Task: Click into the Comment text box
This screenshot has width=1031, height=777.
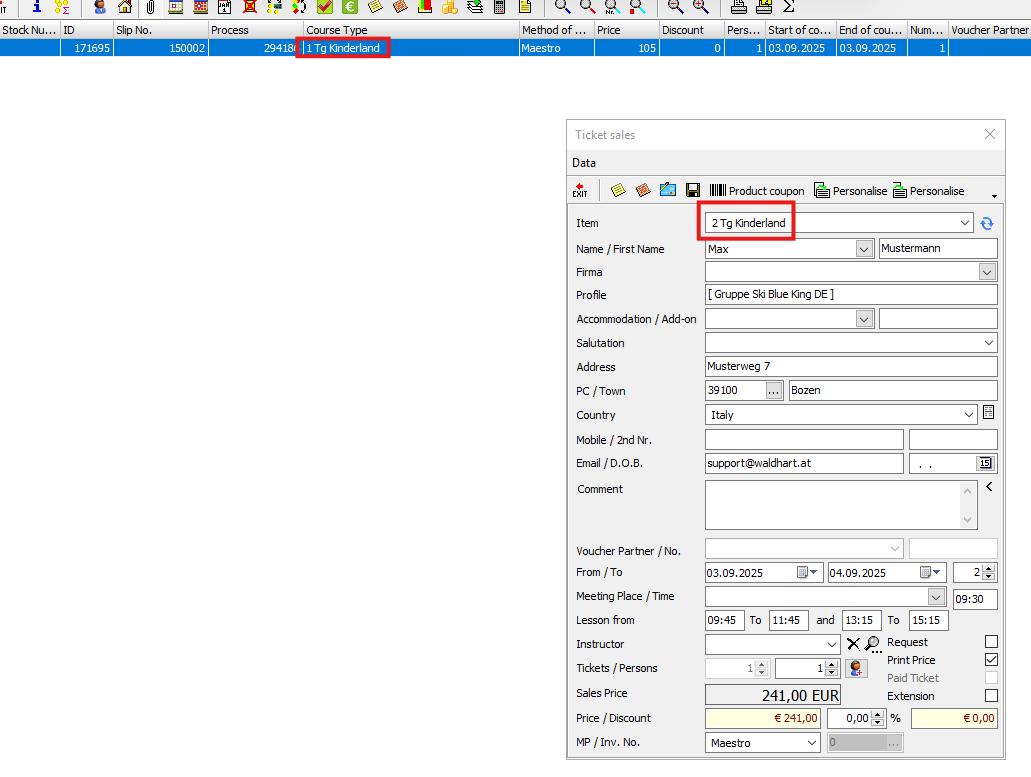Action: (832, 505)
